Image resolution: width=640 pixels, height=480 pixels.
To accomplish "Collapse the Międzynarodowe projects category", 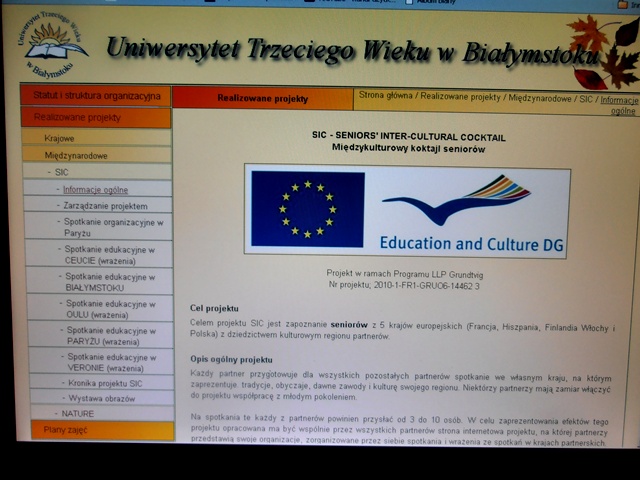I will 76,155.
